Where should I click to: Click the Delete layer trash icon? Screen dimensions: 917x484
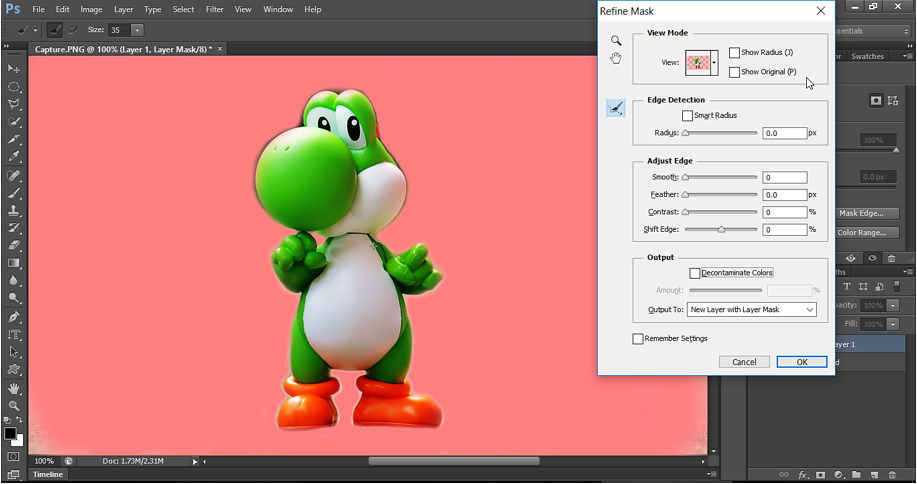(892, 475)
